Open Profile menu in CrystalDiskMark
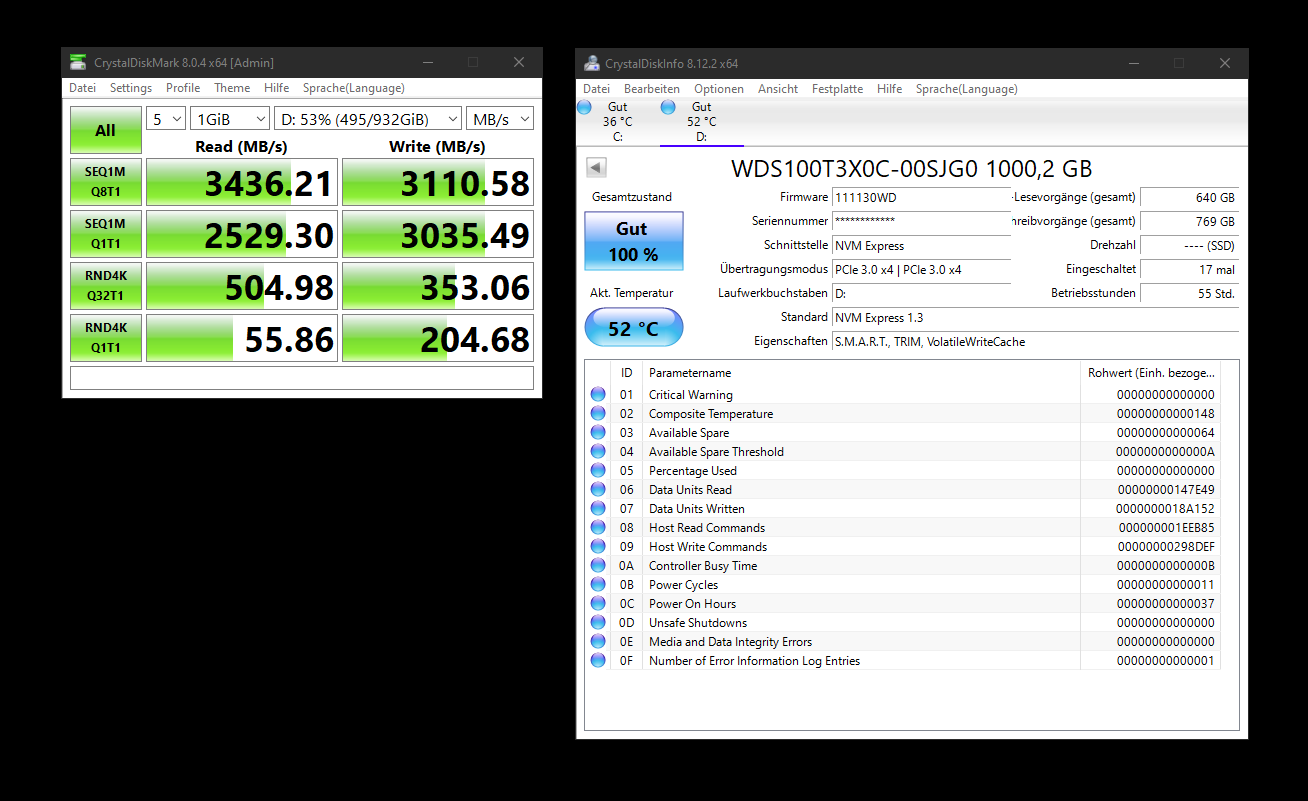Screen dimensions: 1308x801 click(x=183, y=88)
